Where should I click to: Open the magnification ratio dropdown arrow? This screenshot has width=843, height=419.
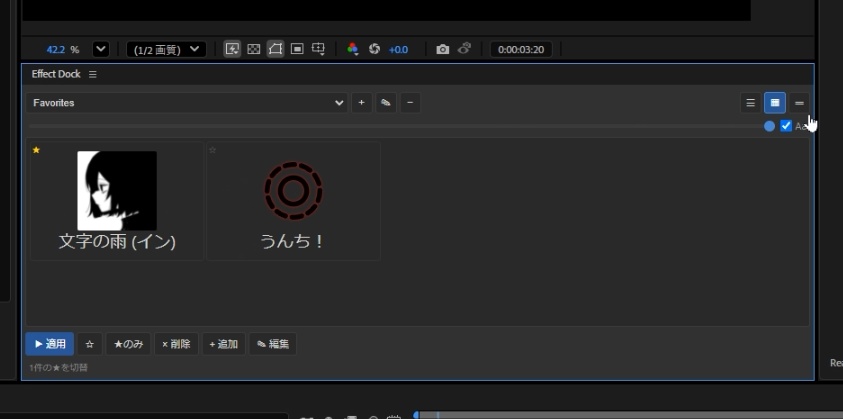101,49
